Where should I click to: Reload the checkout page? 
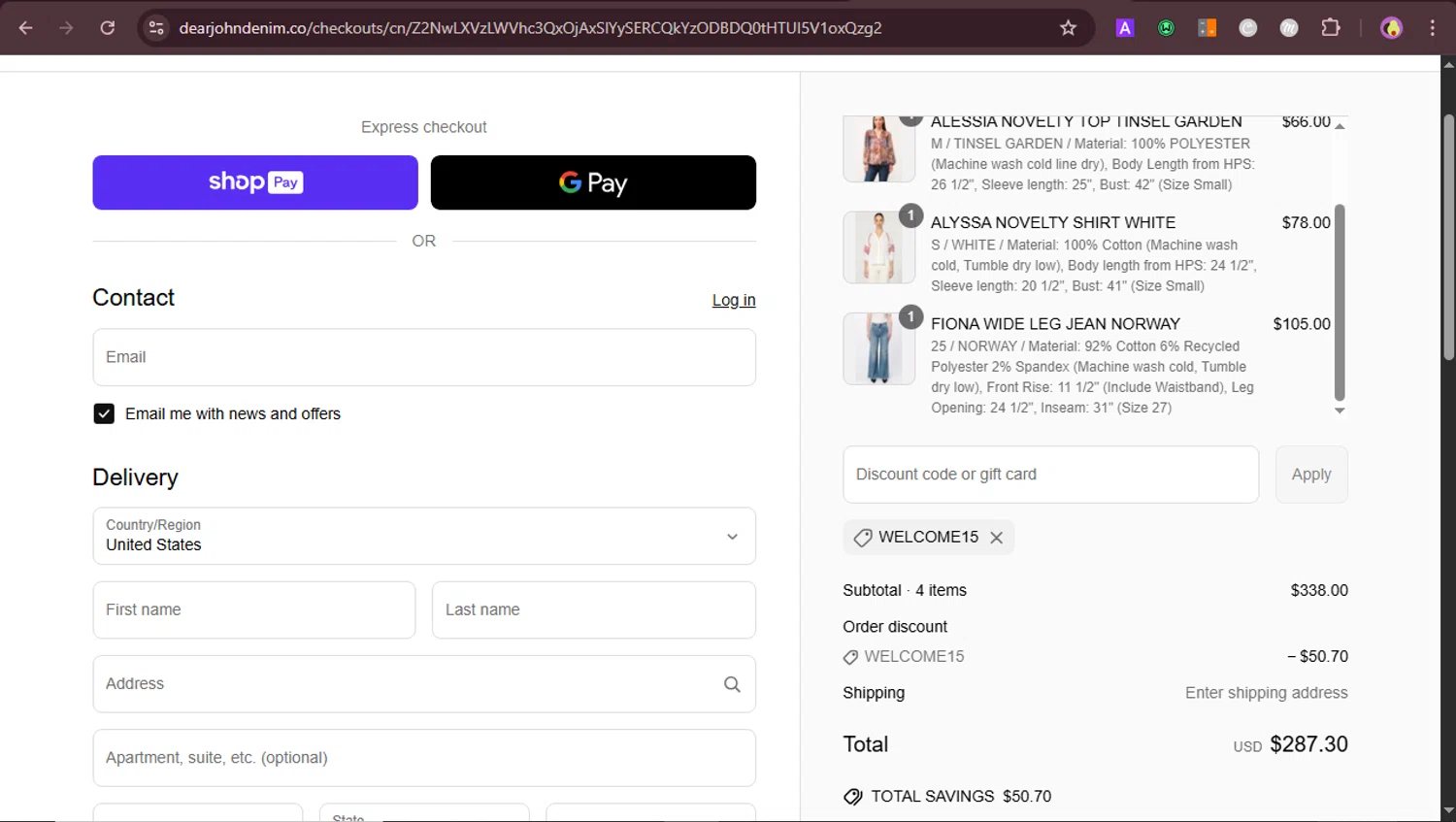click(x=107, y=28)
